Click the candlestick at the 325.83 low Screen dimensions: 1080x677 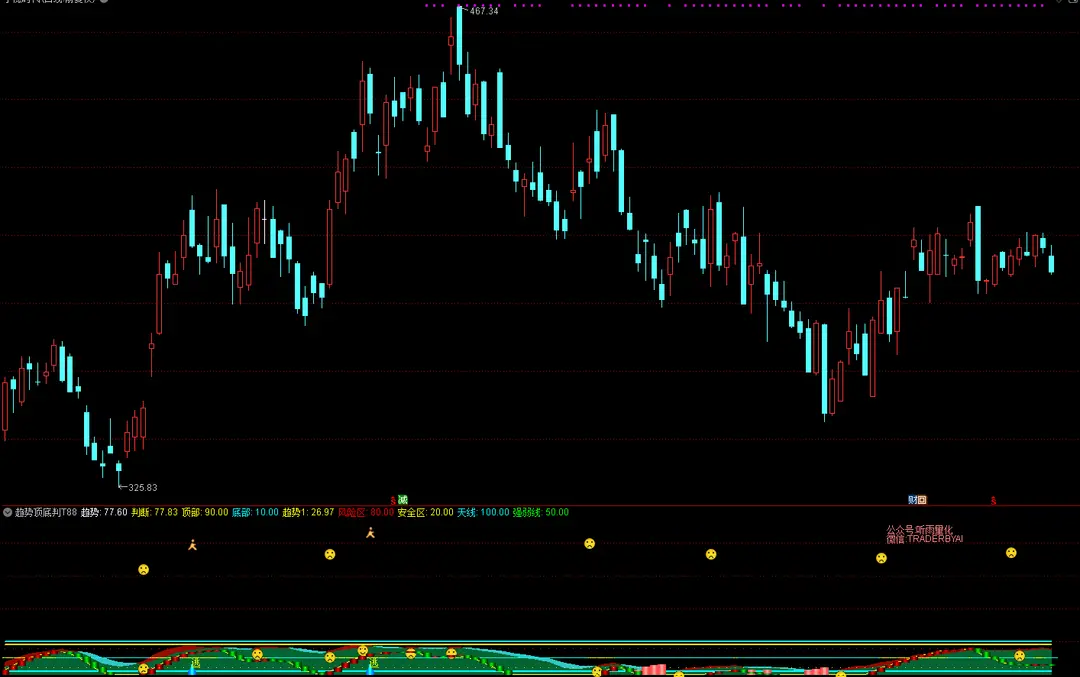tap(118, 468)
